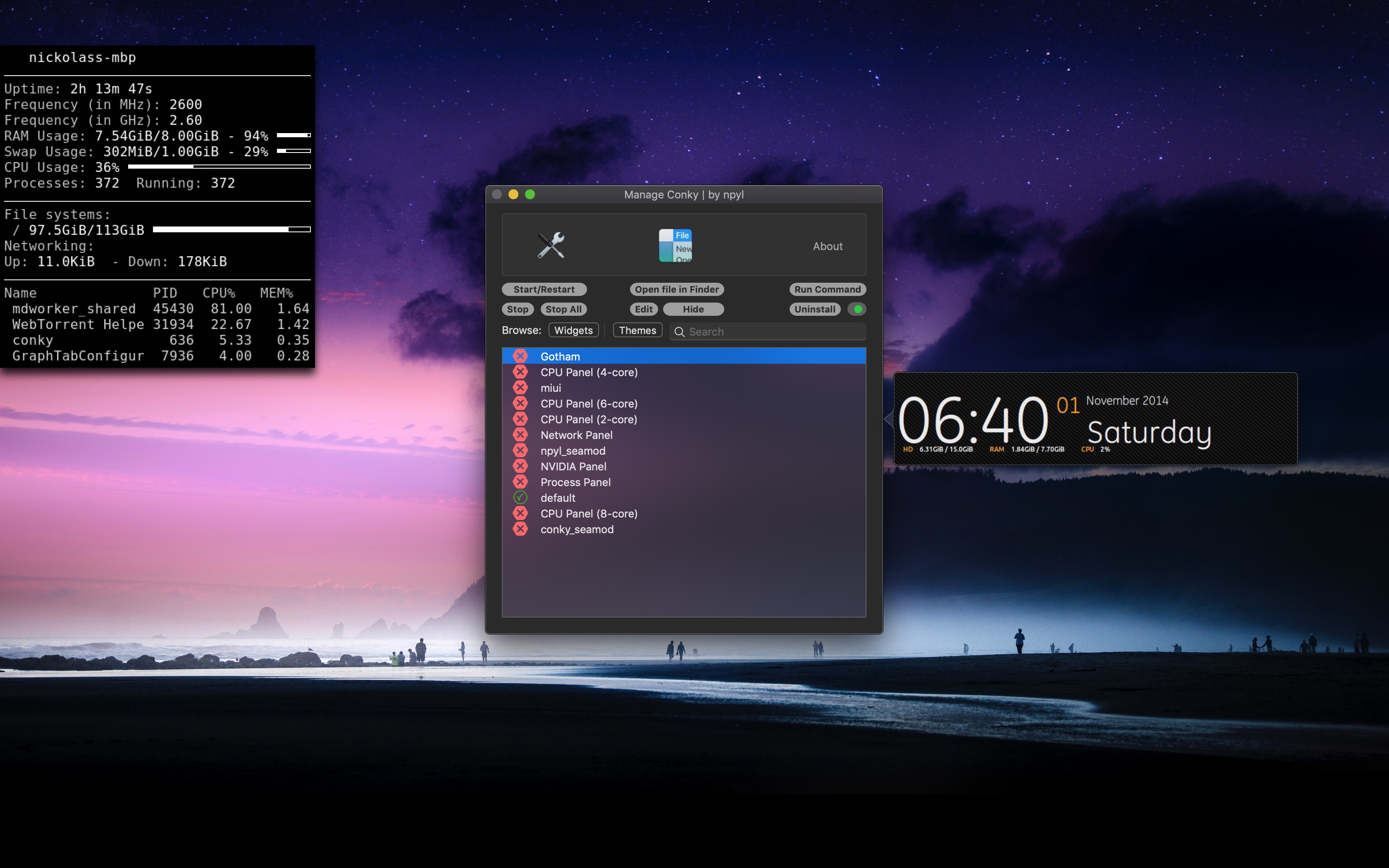Click red X status of Process Panel
This screenshot has height=868, width=1389.
click(520, 482)
